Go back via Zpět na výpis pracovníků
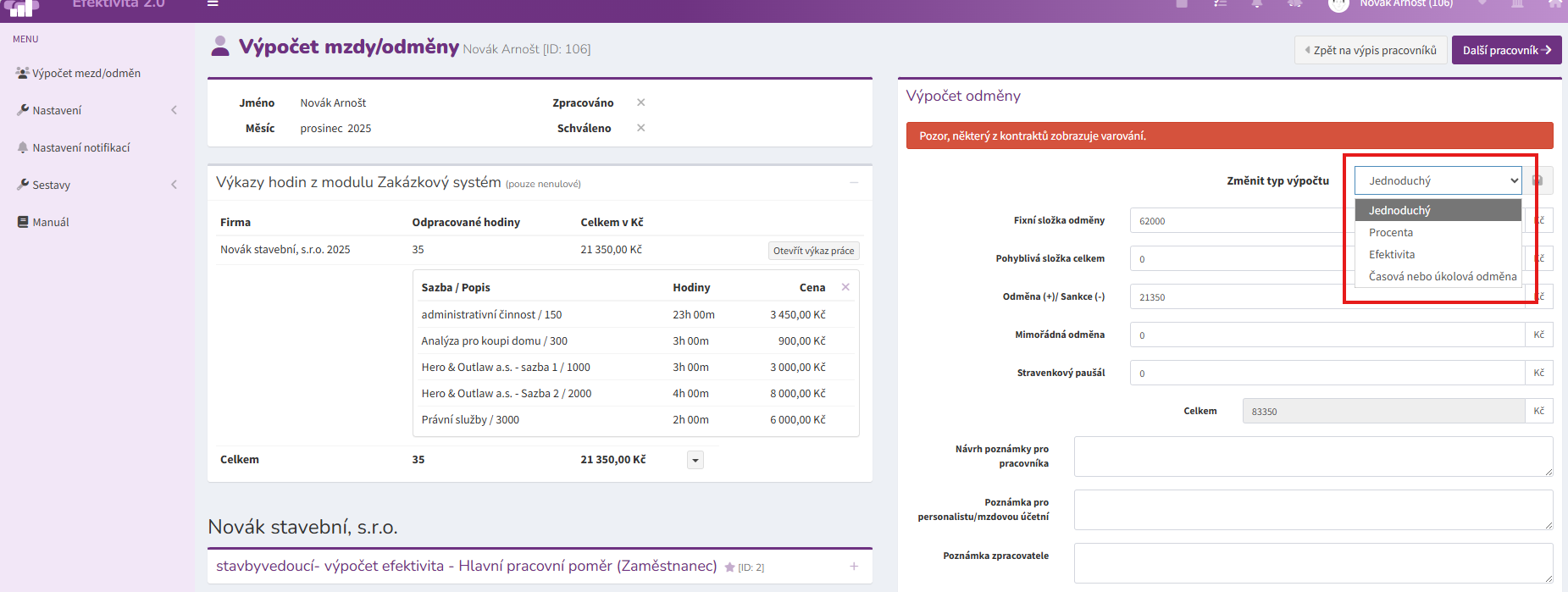Image resolution: width=1568 pixels, height=592 pixels. pos(1371,50)
